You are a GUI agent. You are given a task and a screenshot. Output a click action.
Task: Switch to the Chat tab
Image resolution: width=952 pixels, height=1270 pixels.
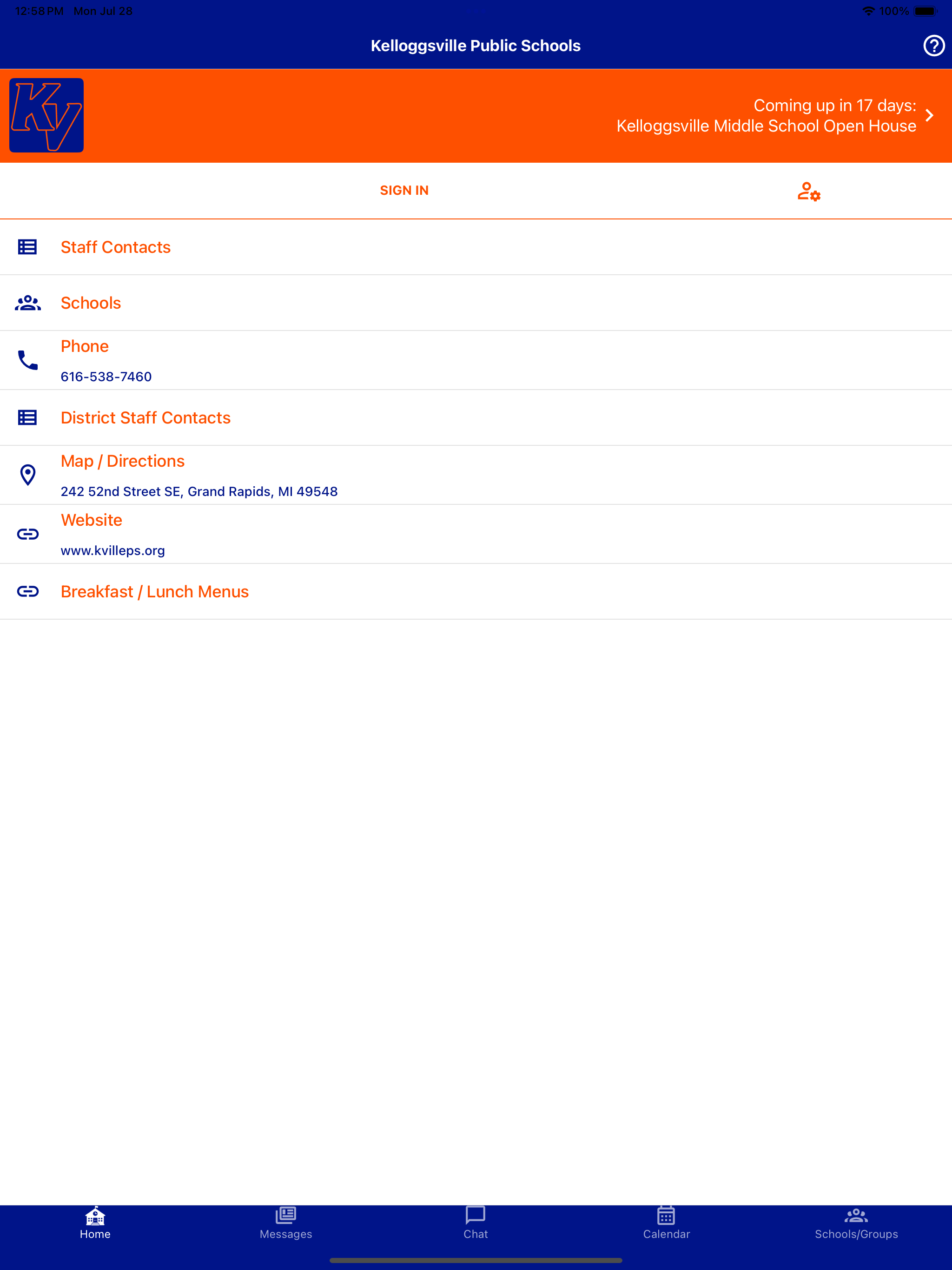point(476,1224)
